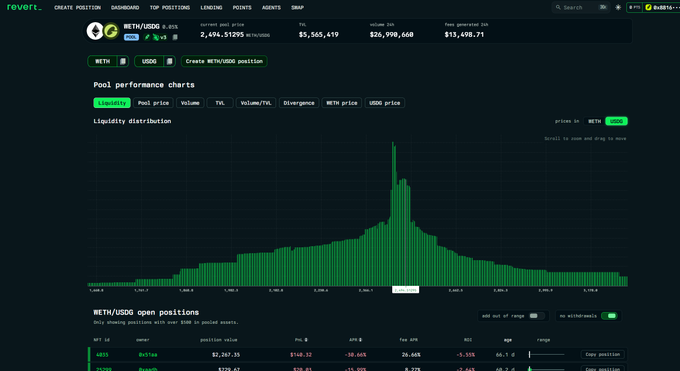Toggle light/dark theme sun icon
680x371 pixels.
[618, 7]
